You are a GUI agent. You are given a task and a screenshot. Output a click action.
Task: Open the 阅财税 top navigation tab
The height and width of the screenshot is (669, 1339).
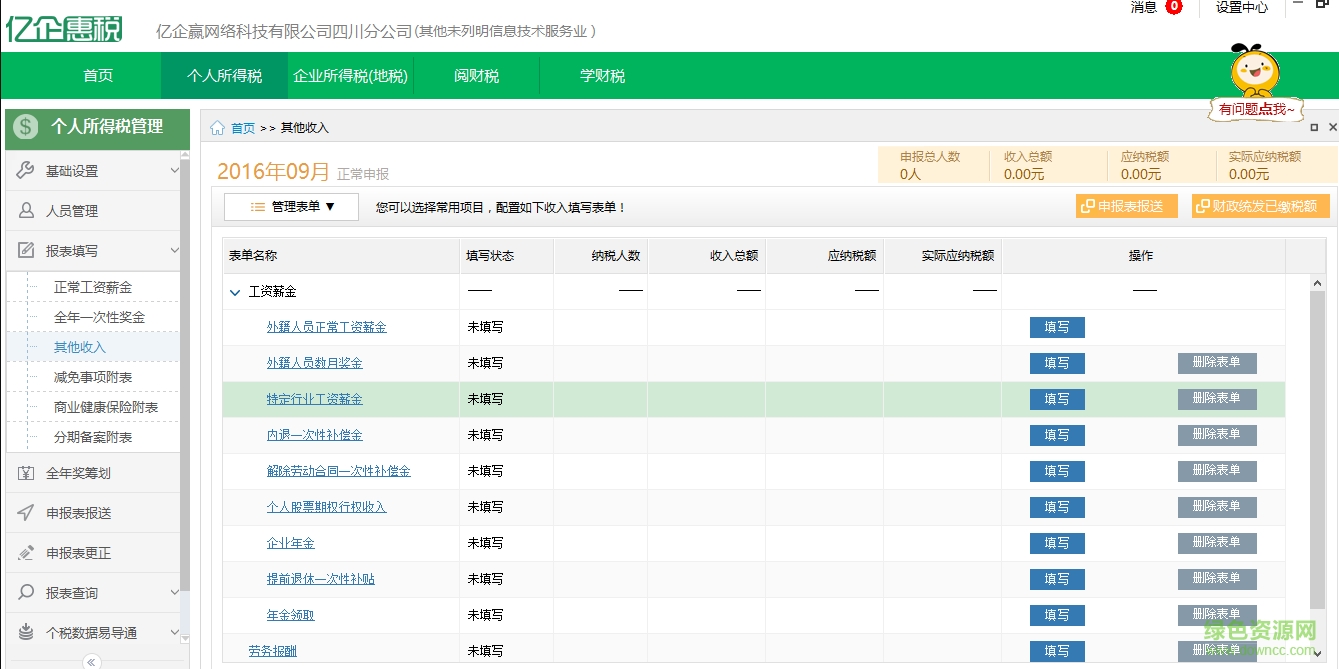pyautogui.click(x=476, y=76)
